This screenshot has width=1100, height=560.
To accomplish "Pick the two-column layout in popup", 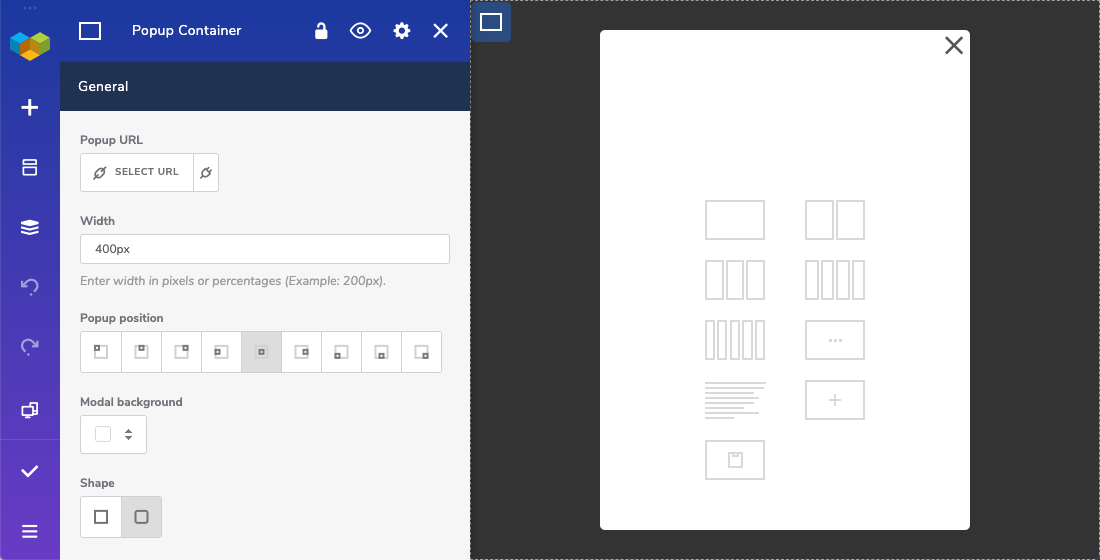I will pyautogui.click(x=835, y=220).
